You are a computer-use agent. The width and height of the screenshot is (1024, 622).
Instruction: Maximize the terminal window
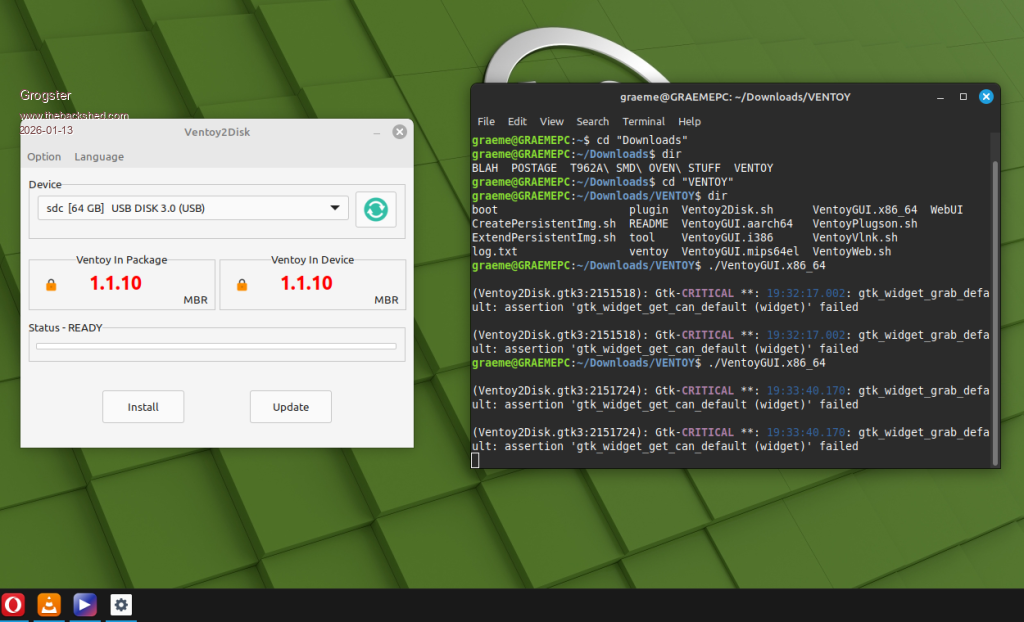pos(963,97)
